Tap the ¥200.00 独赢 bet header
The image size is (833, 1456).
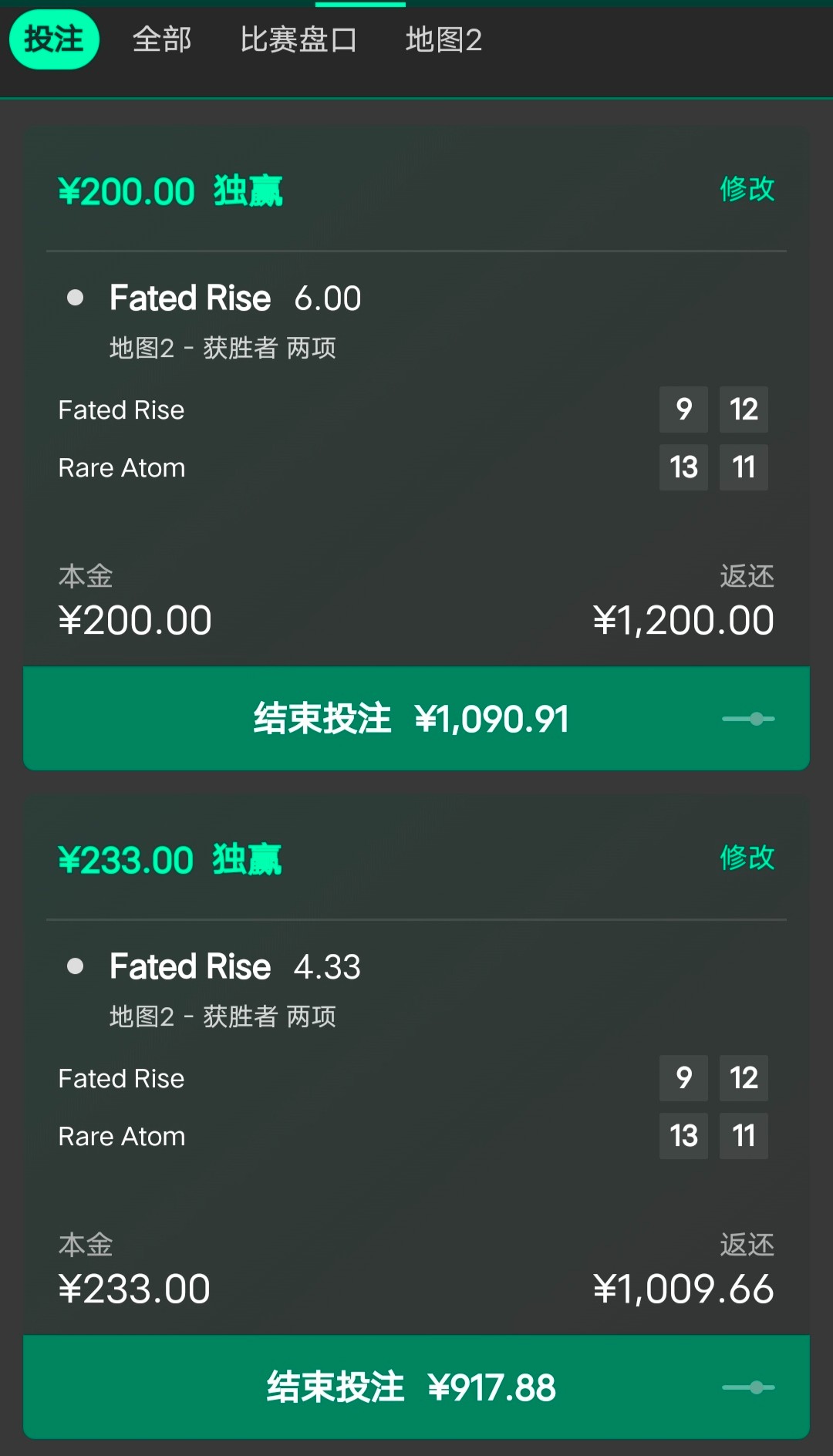(x=170, y=191)
